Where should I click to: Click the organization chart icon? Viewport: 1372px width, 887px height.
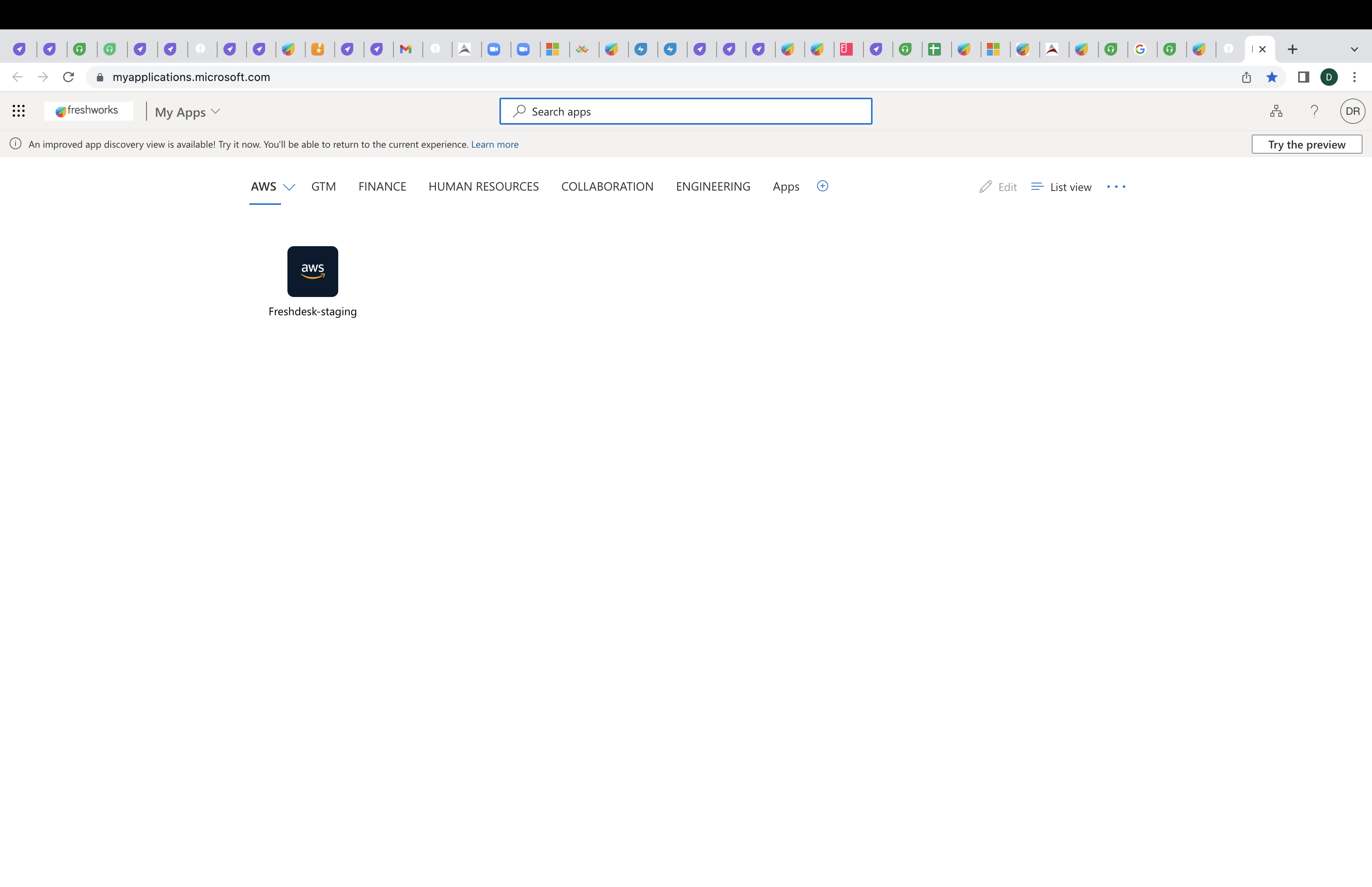pyautogui.click(x=1276, y=111)
